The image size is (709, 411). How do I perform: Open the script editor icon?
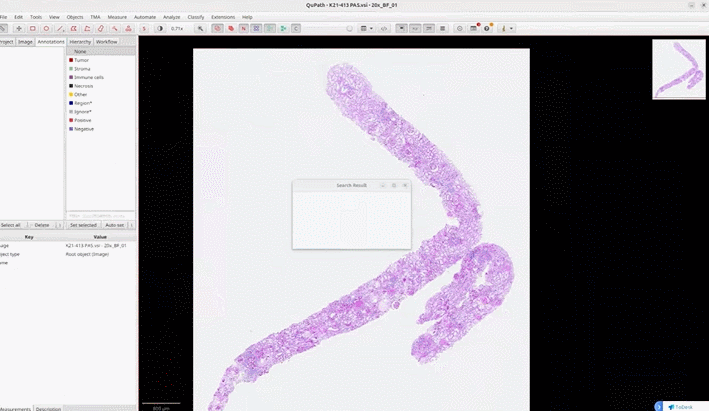(384, 28)
